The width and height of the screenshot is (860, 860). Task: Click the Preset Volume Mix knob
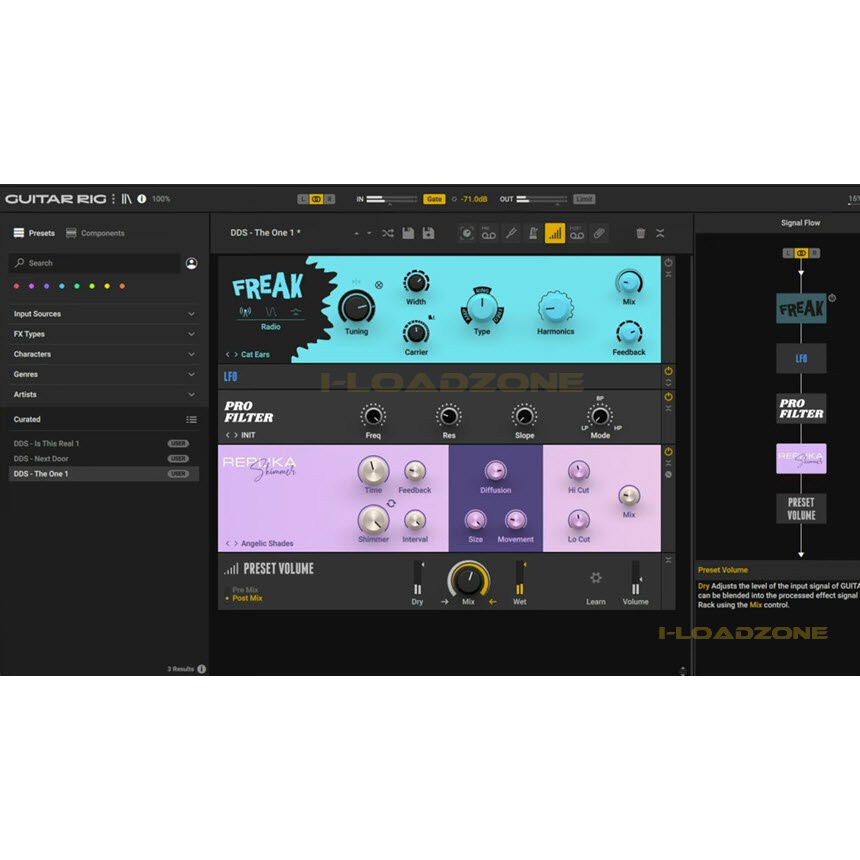468,580
